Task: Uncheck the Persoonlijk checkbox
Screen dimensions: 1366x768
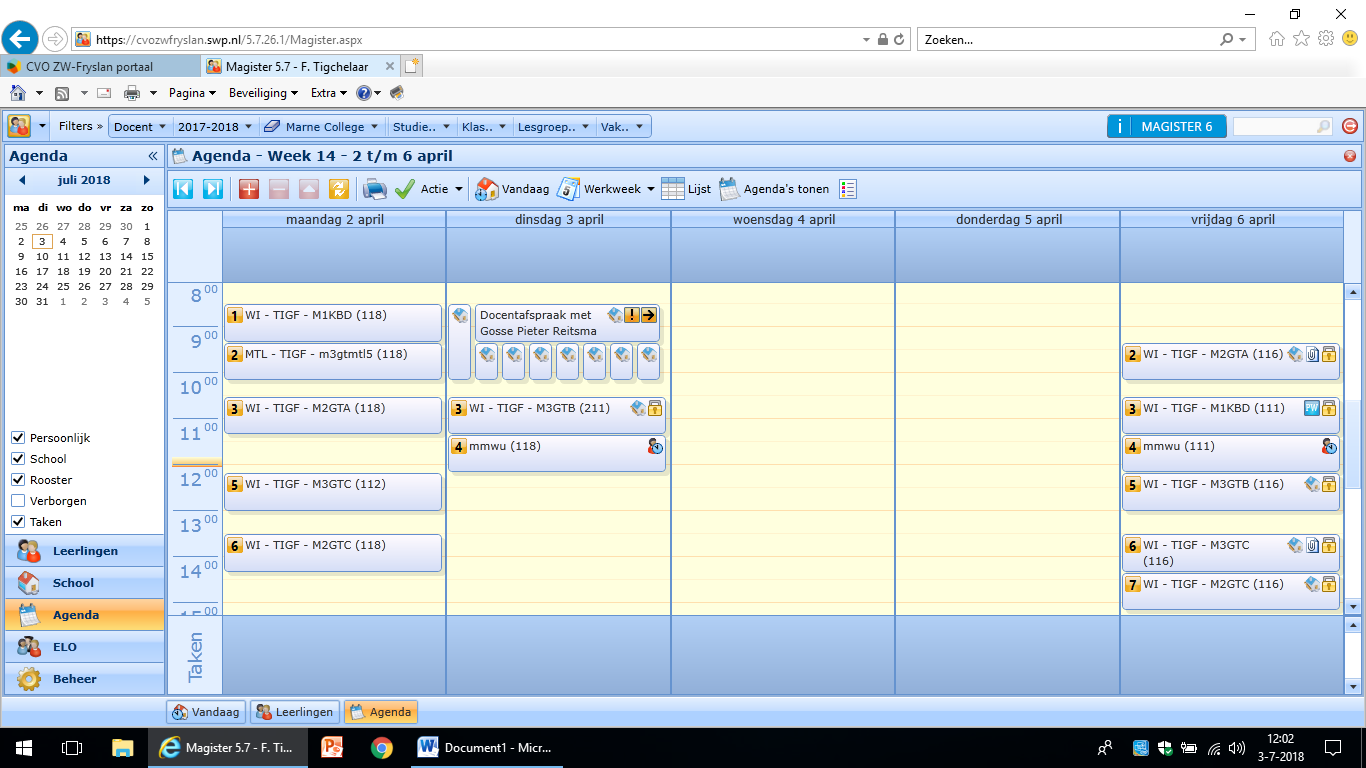Action: pyautogui.click(x=18, y=438)
